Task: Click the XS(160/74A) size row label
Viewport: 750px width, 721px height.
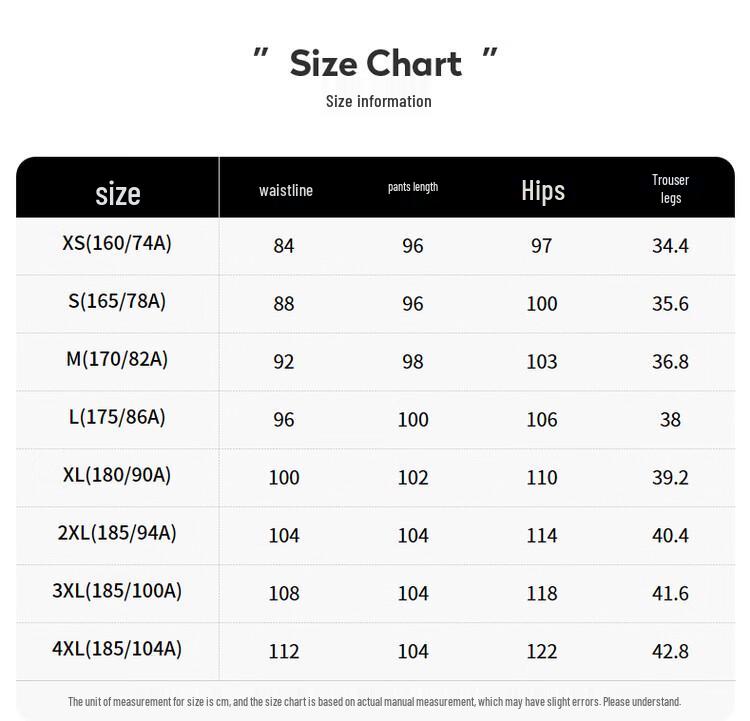Action: point(117,243)
